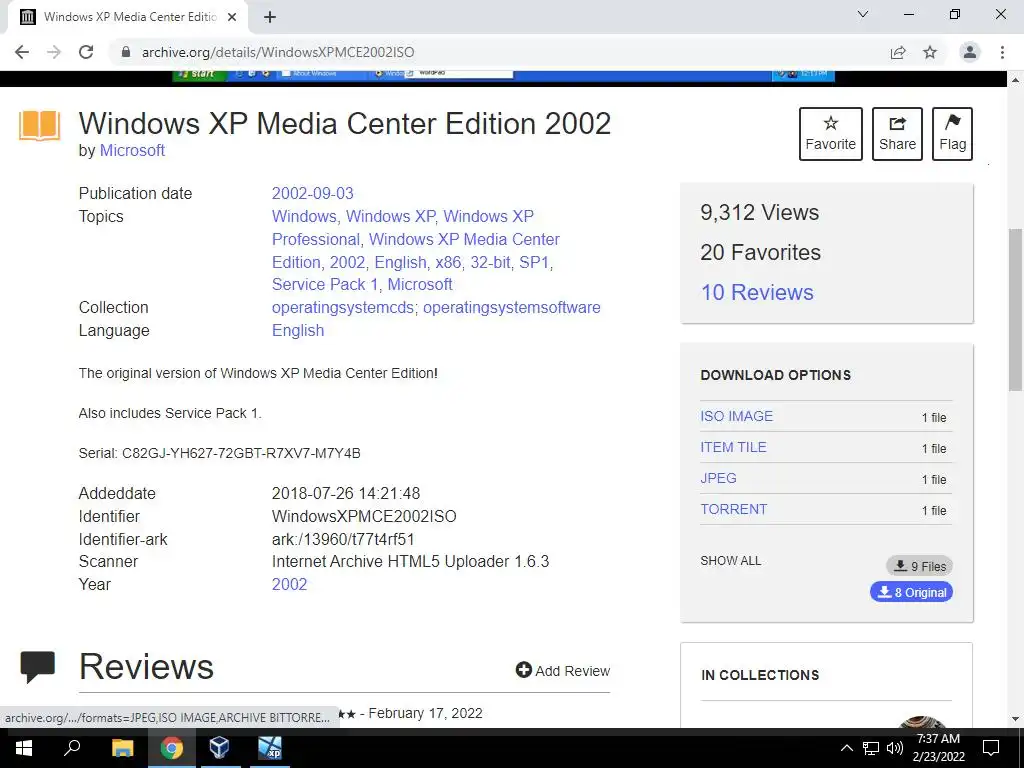Click scrollbar up arrow
This screenshot has height=768, width=1024.
coord(1016,80)
